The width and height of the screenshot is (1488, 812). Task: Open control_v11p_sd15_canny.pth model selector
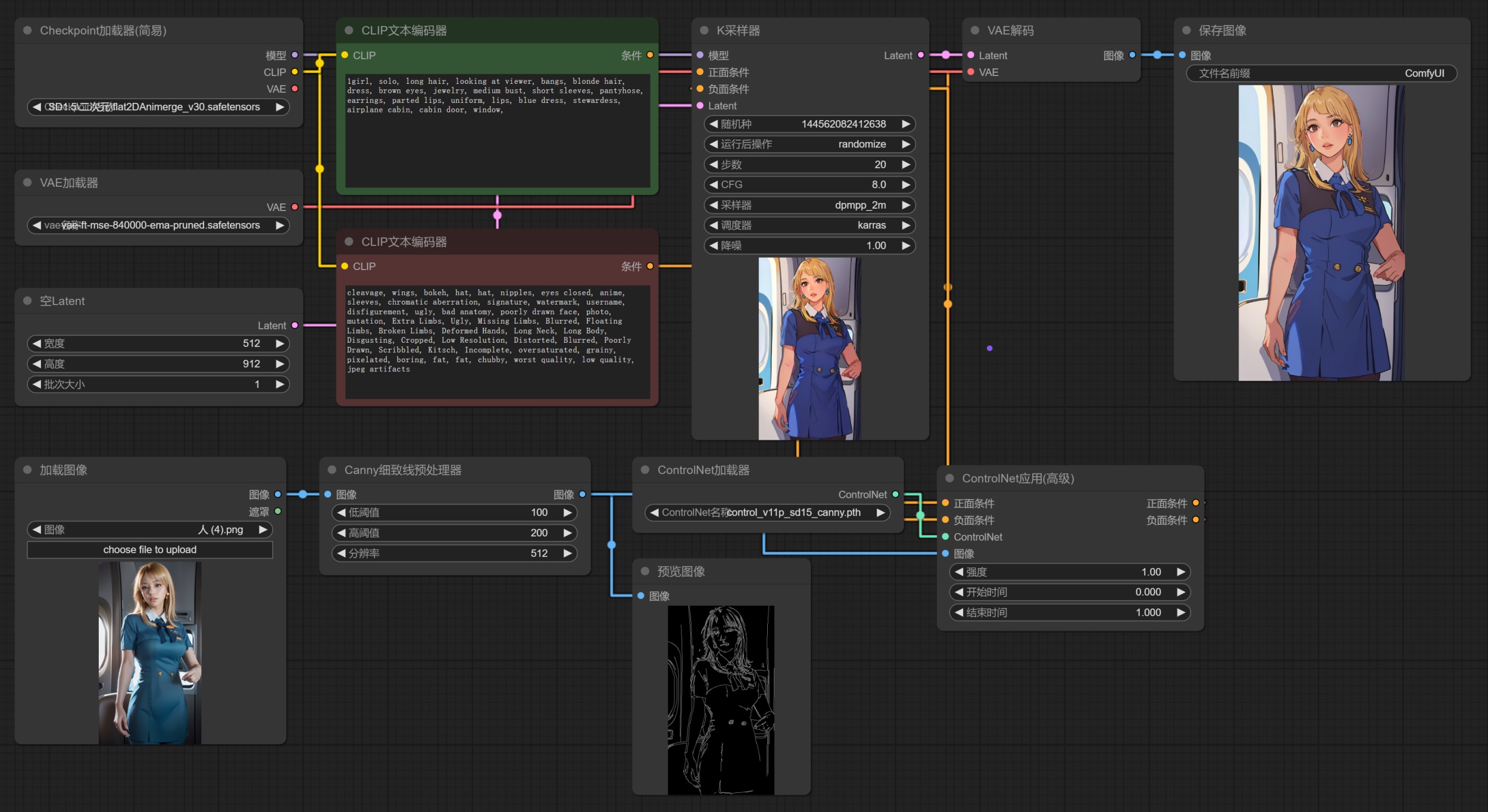point(768,512)
